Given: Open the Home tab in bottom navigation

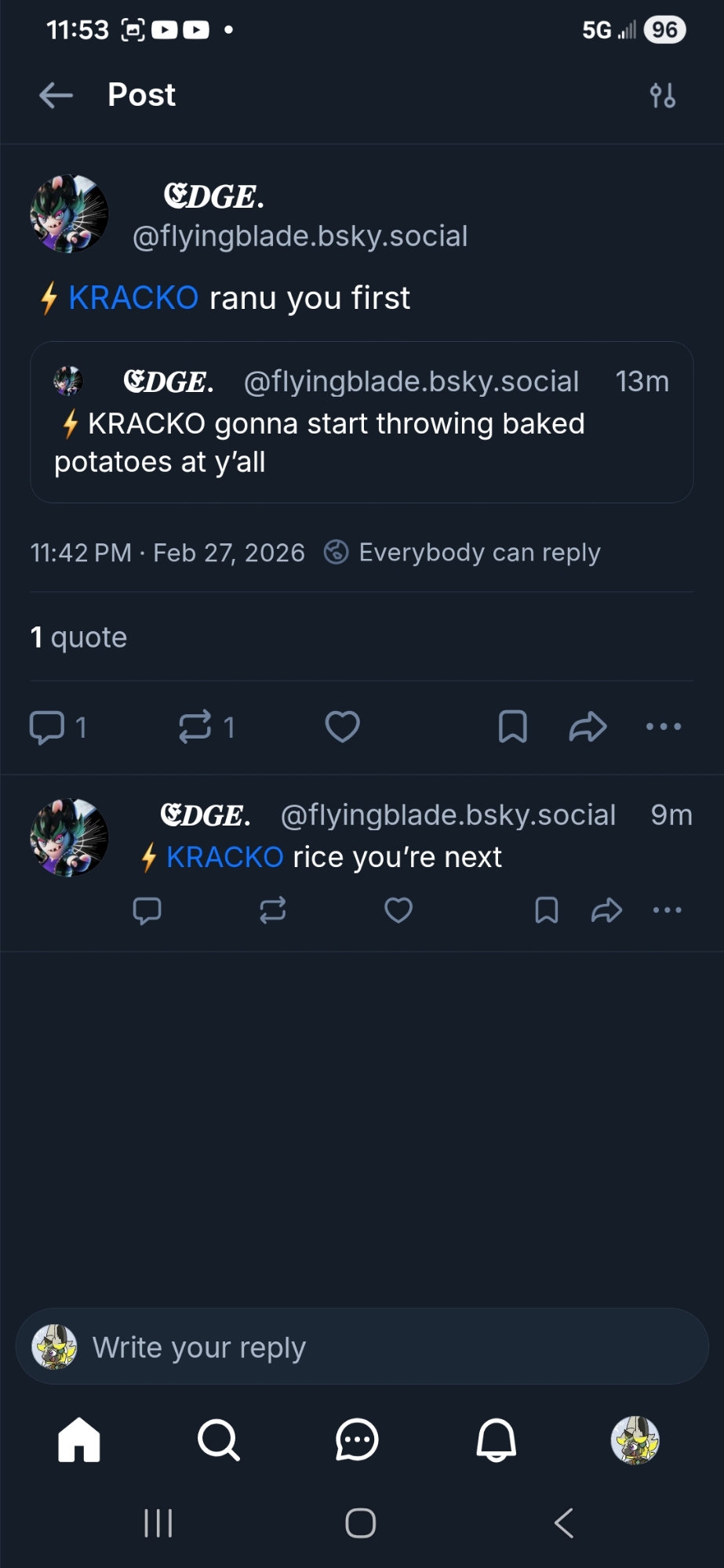Looking at the screenshot, I should pyautogui.click(x=79, y=1440).
